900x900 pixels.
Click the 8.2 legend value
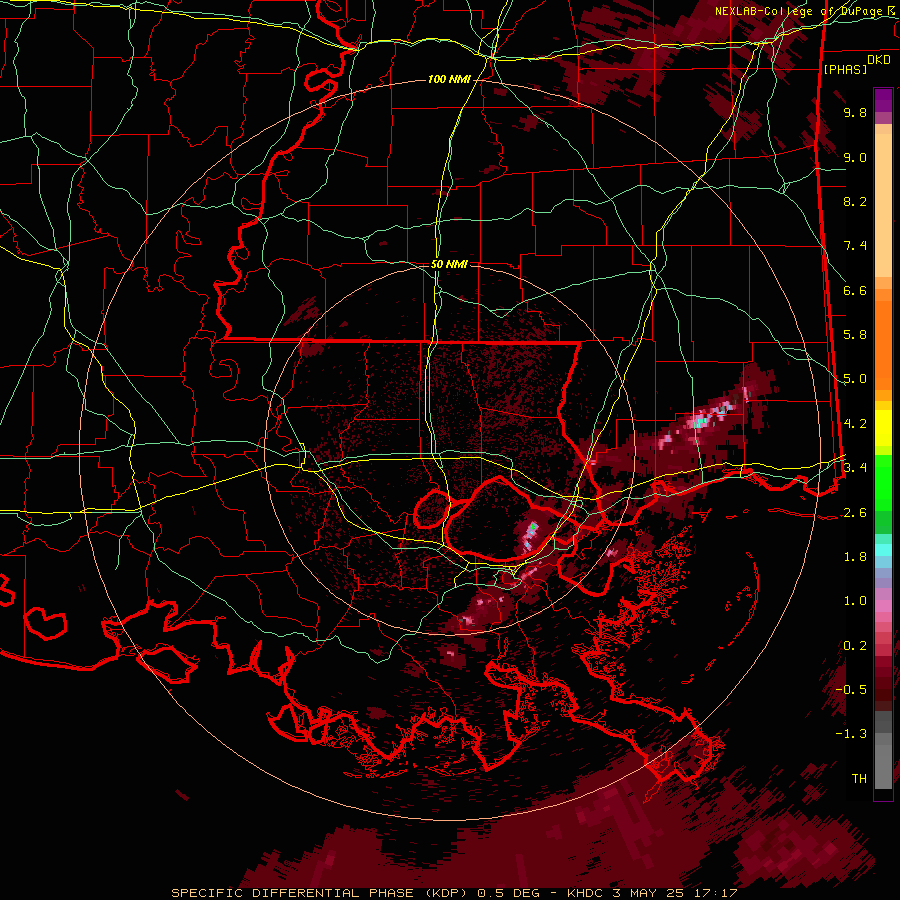tap(855, 201)
